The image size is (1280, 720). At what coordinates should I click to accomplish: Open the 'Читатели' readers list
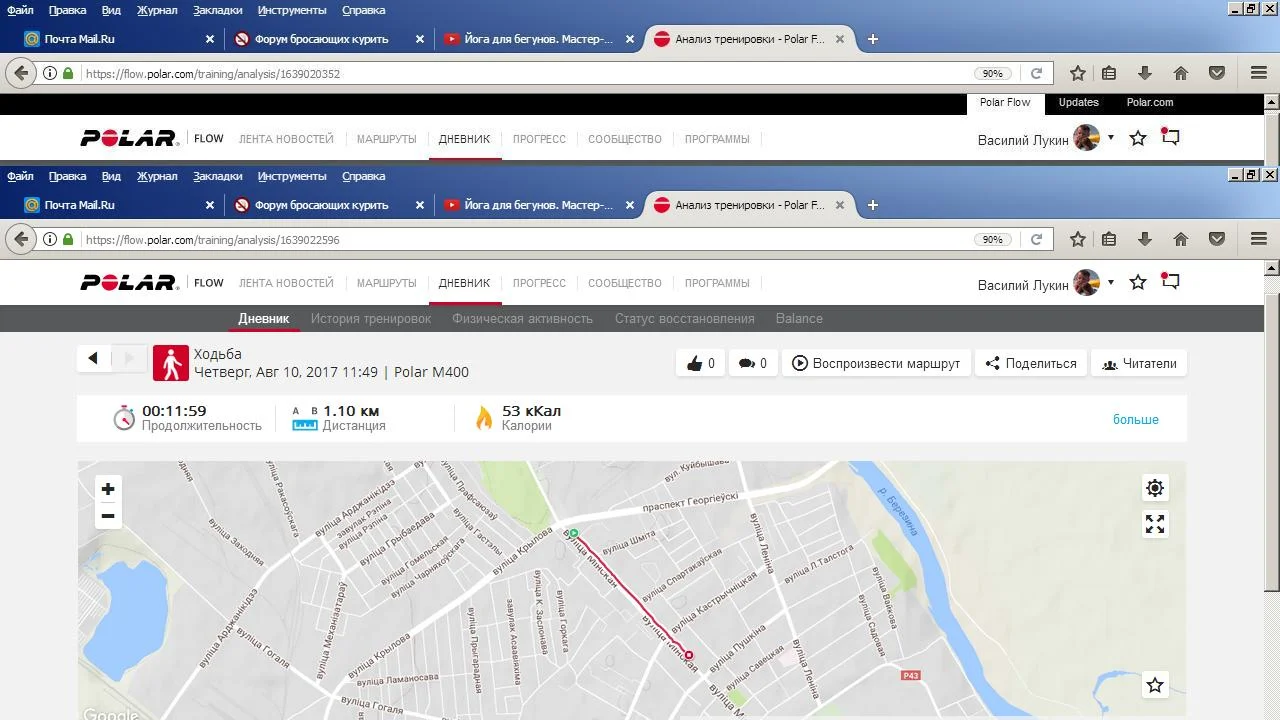[1138, 364]
